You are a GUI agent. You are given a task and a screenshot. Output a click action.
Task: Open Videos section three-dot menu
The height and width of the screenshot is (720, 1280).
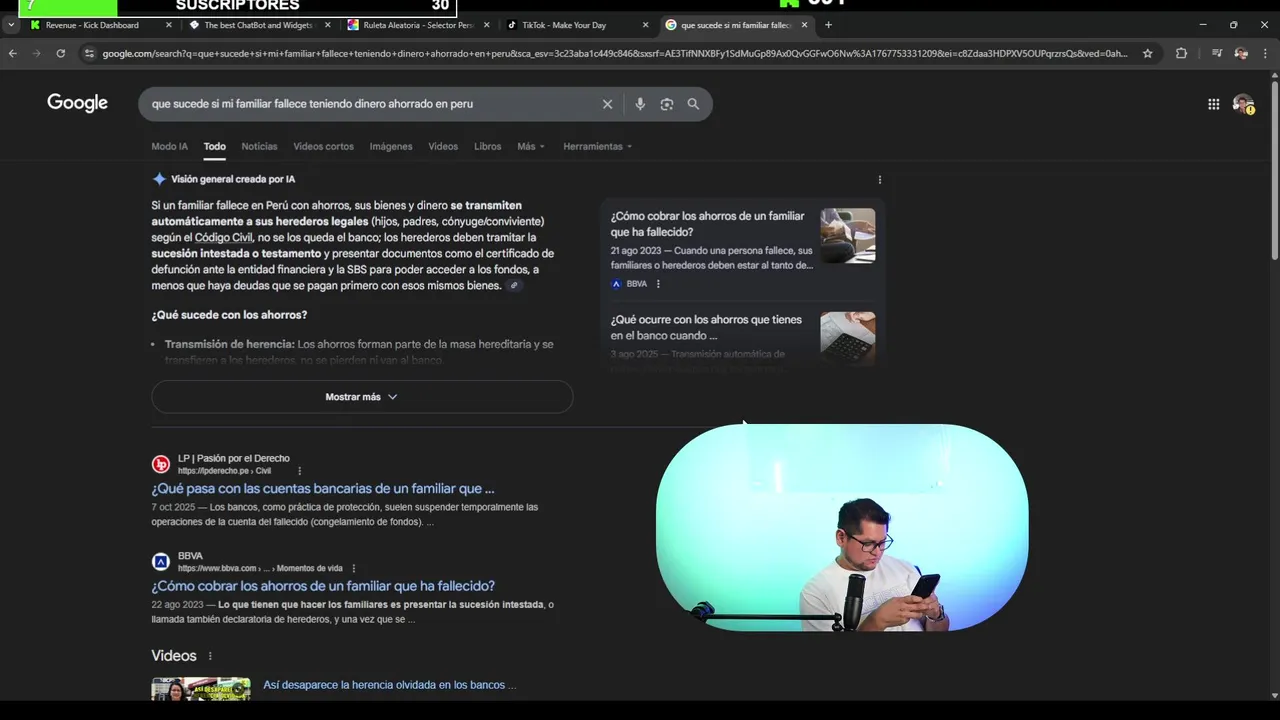pyautogui.click(x=210, y=656)
